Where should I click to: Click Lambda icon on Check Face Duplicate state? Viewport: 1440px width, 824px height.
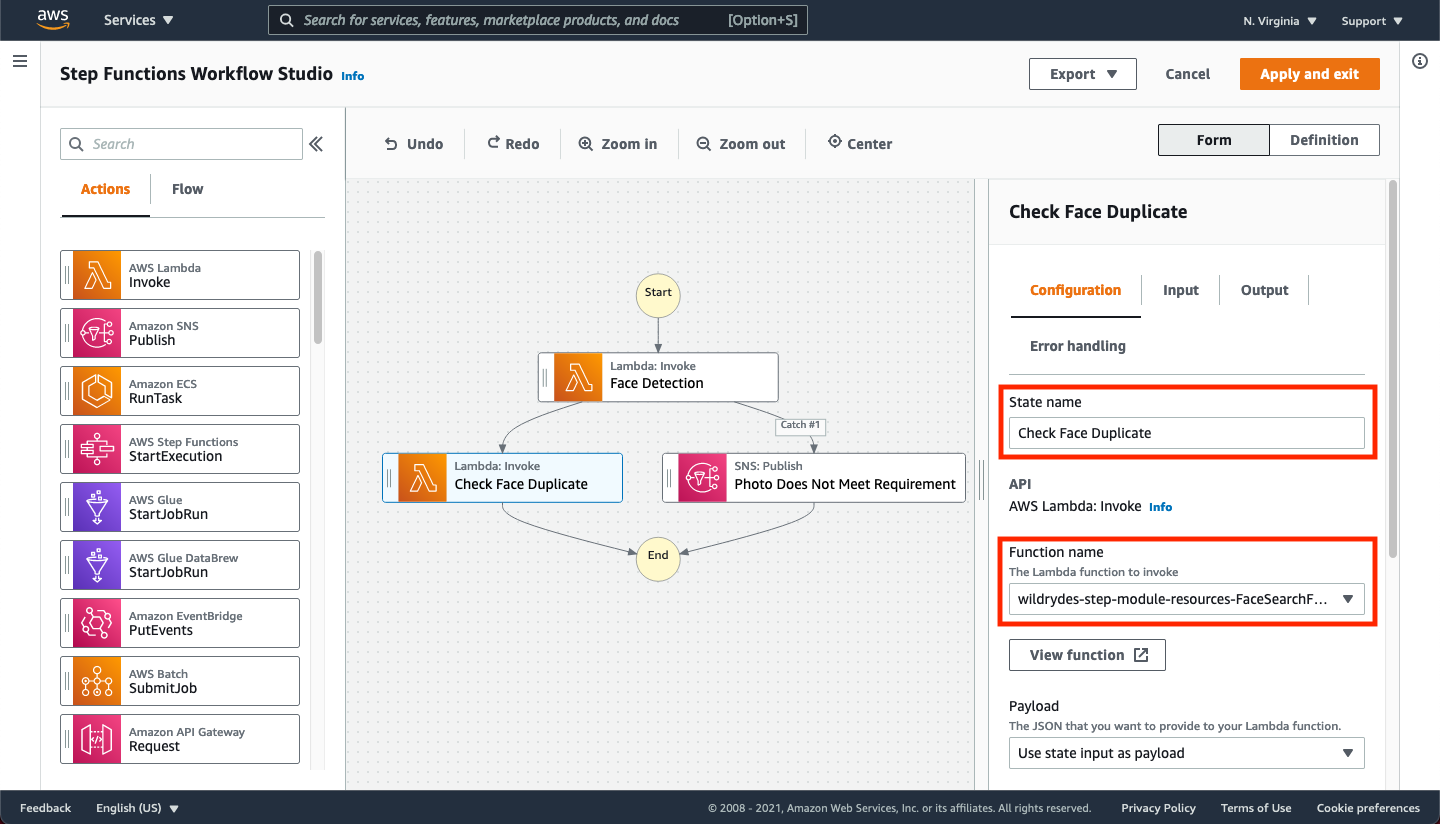[x=422, y=477]
